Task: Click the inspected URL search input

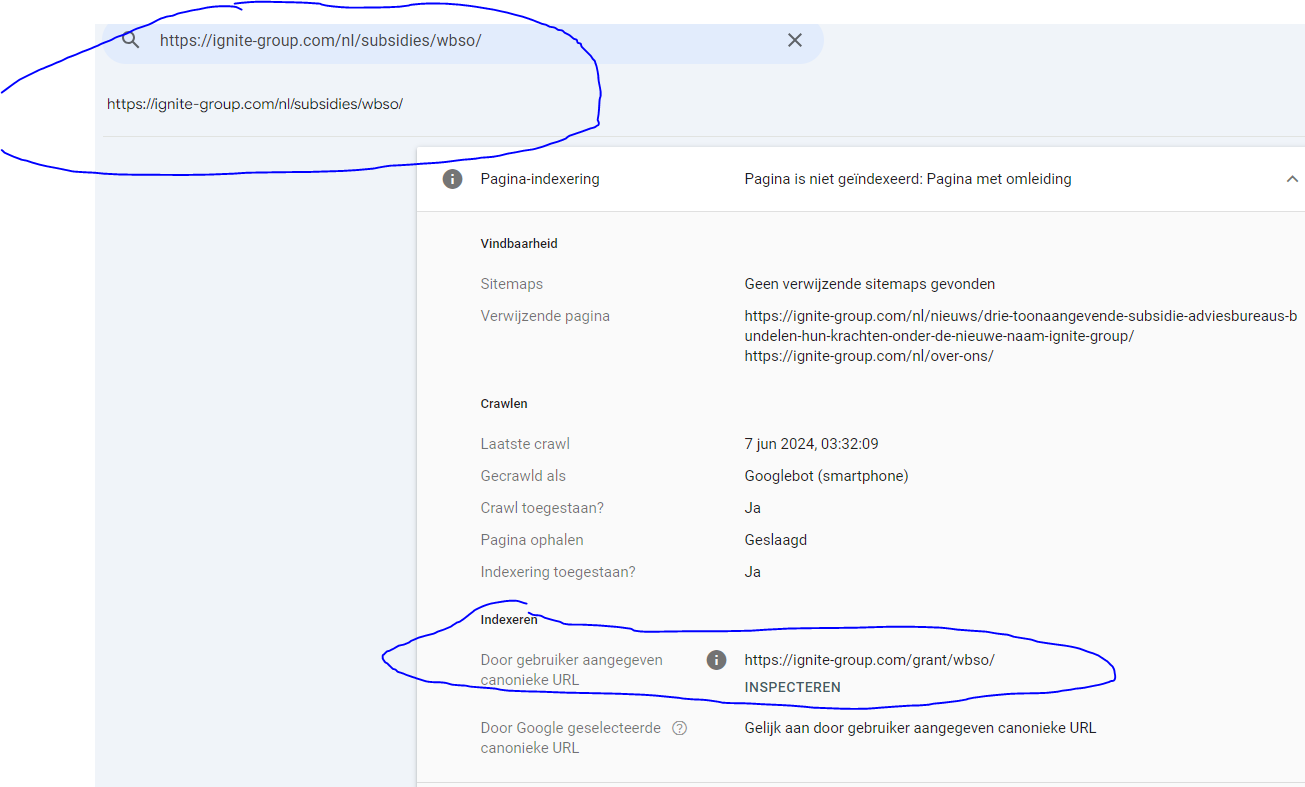Action: pyautogui.click(x=463, y=41)
